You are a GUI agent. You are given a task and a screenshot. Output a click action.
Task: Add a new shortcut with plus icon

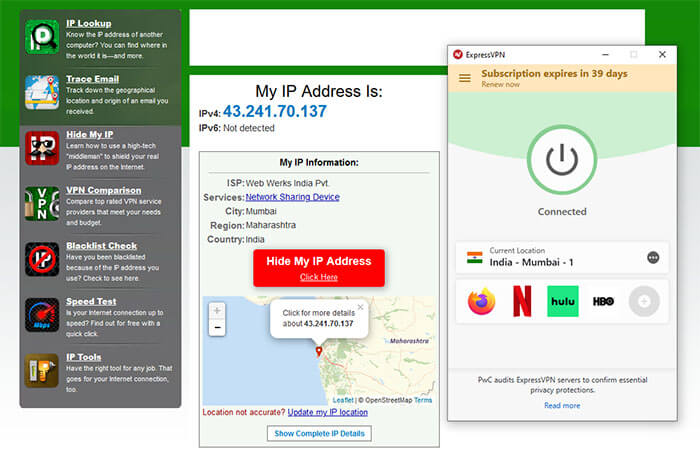[644, 302]
